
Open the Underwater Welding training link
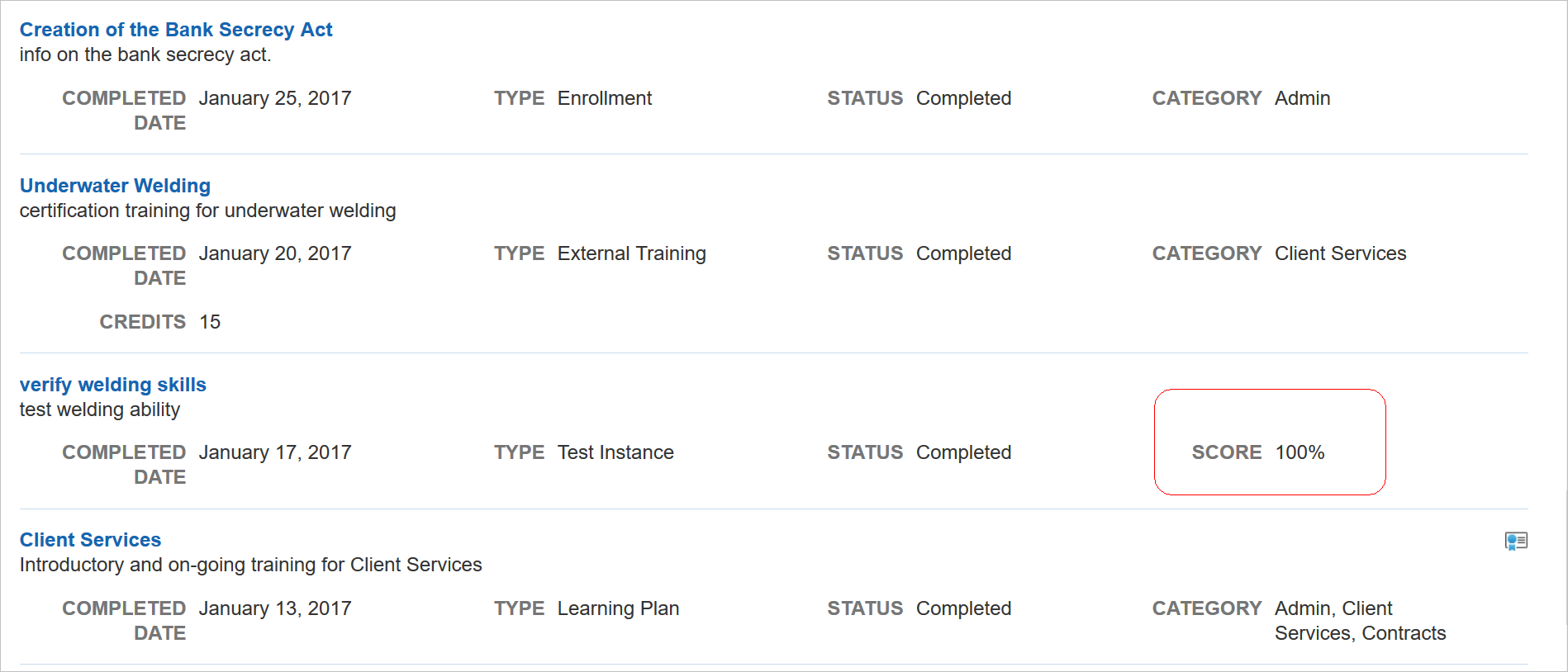click(x=115, y=186)
